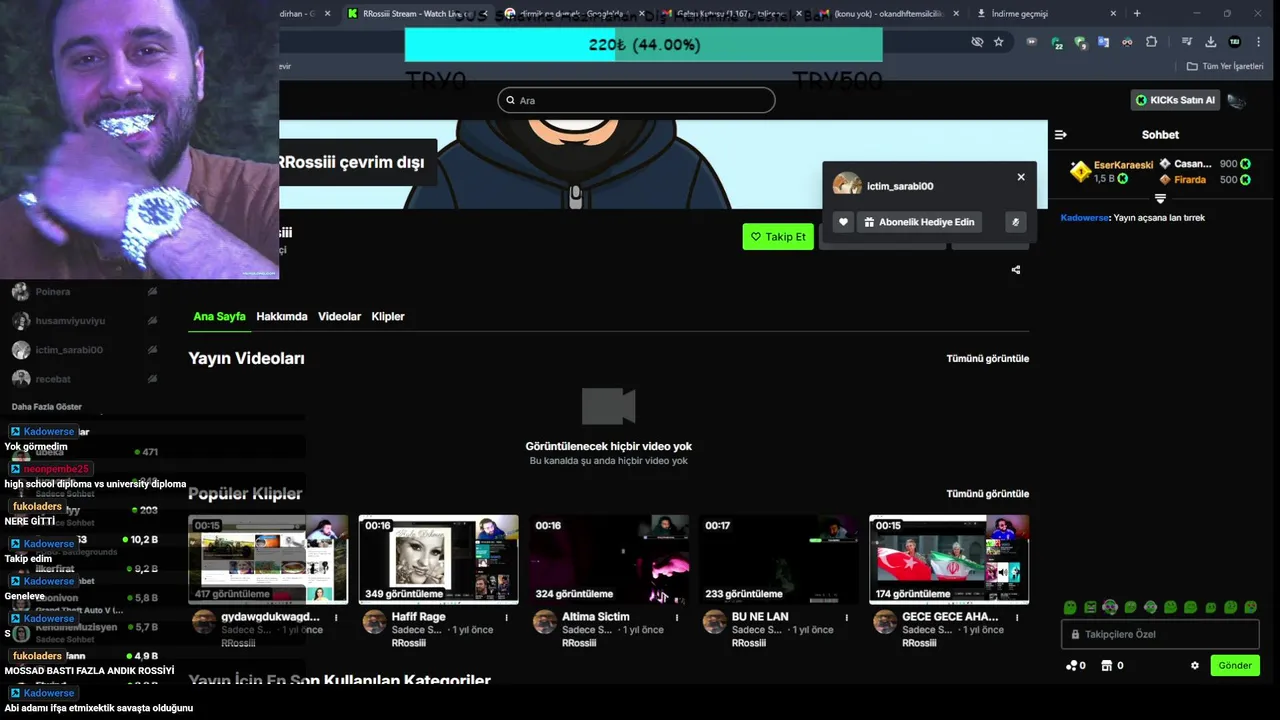Switch to the Klipler tab
This screenshot has height=720, width=1280.
point(388,316)
